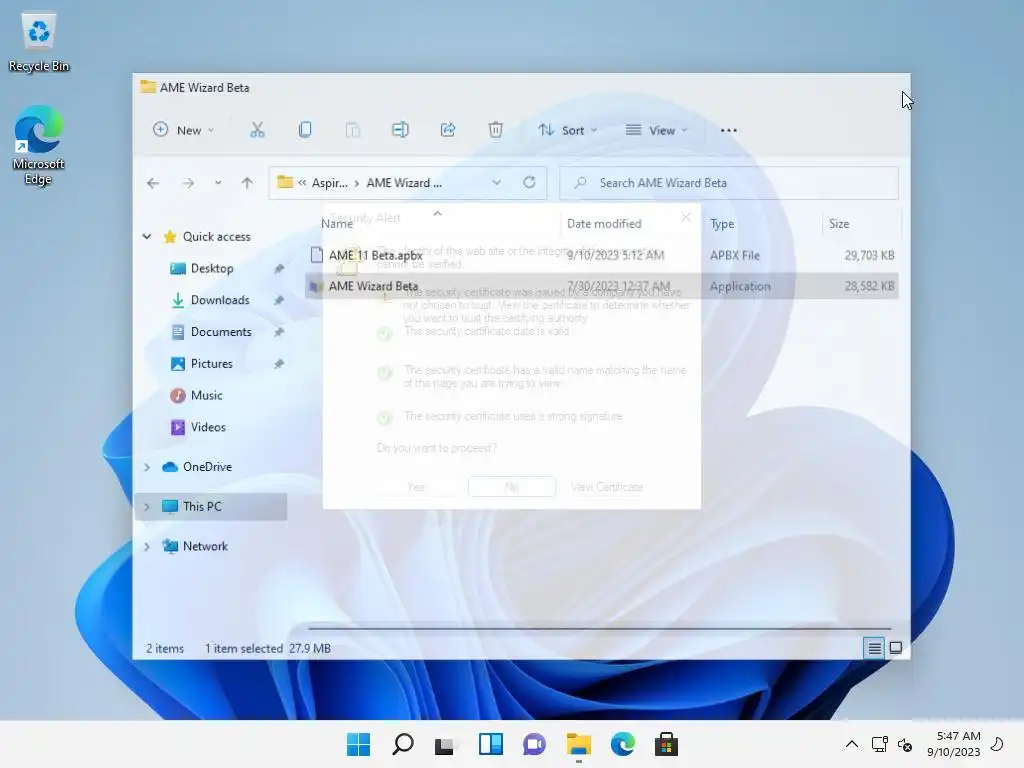Click the Cut scissors icon
The image size is (1024, 768).
(x=257, y=130)
